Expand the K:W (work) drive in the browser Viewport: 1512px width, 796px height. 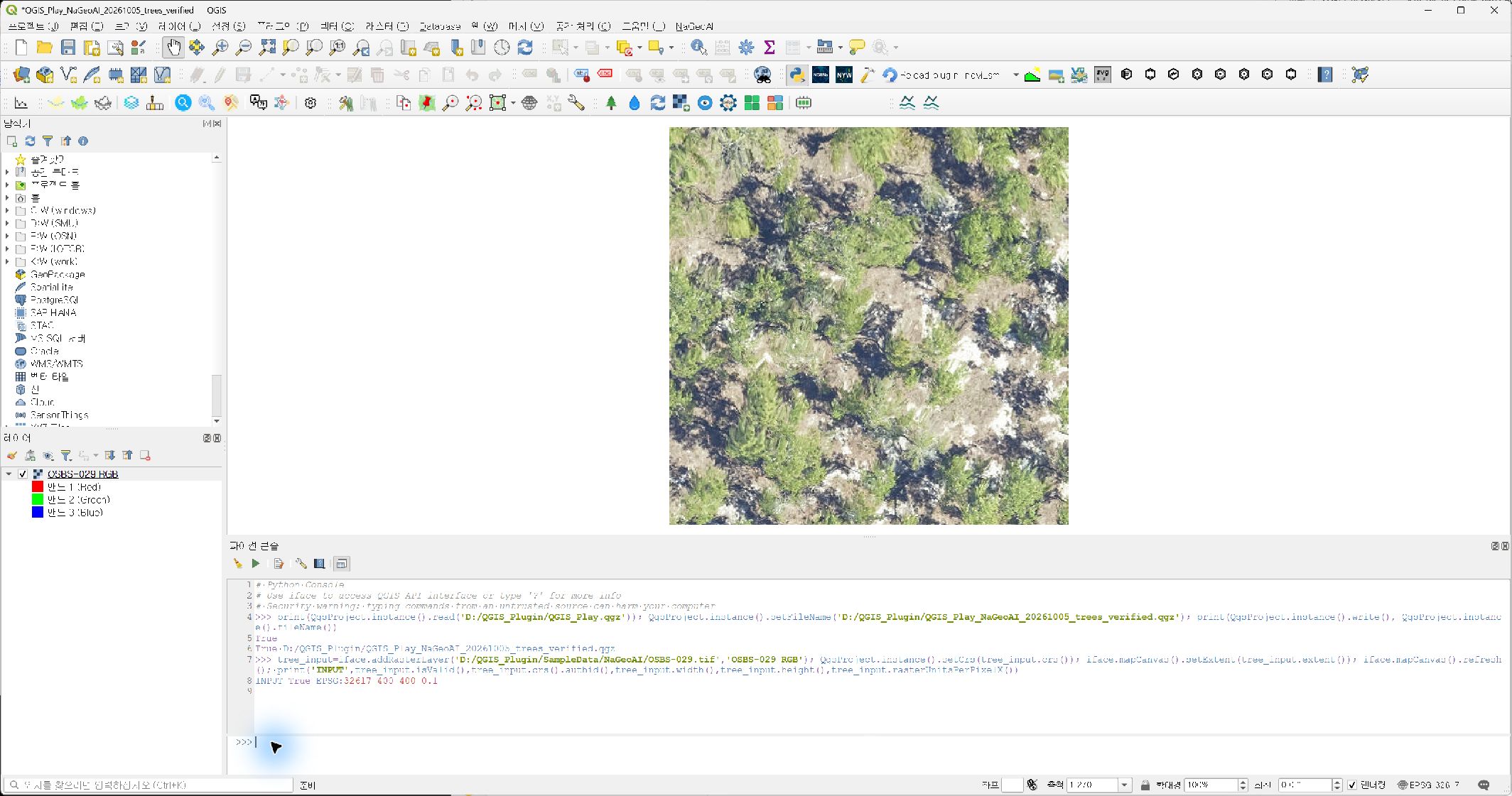[x=7, y=262]
